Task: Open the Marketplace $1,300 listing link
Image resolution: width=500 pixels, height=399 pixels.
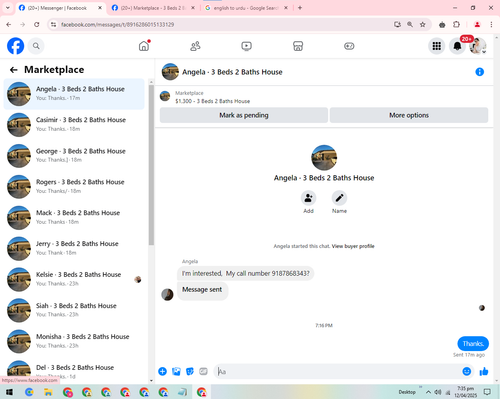Action: pos(212,101)
